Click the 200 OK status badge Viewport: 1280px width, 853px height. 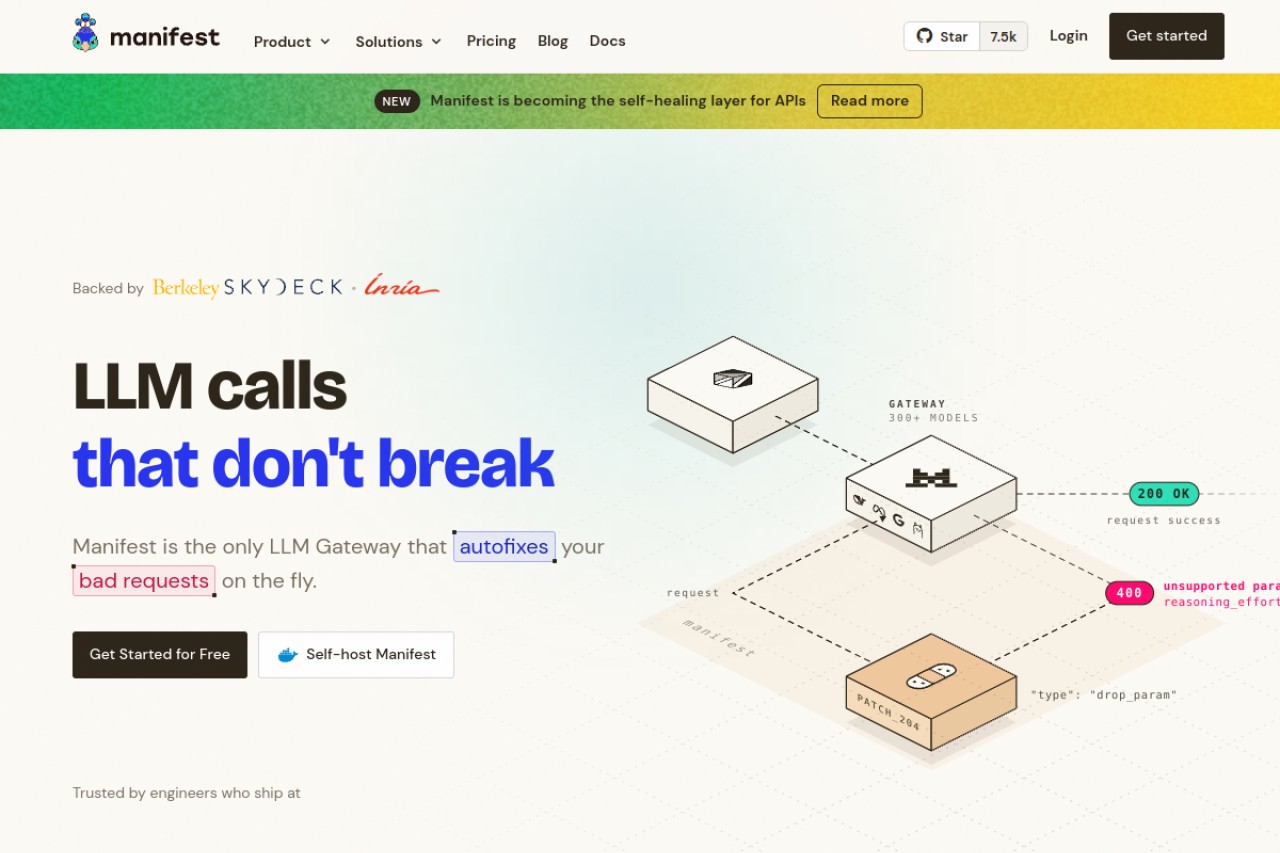click(x=1164, y=493)
